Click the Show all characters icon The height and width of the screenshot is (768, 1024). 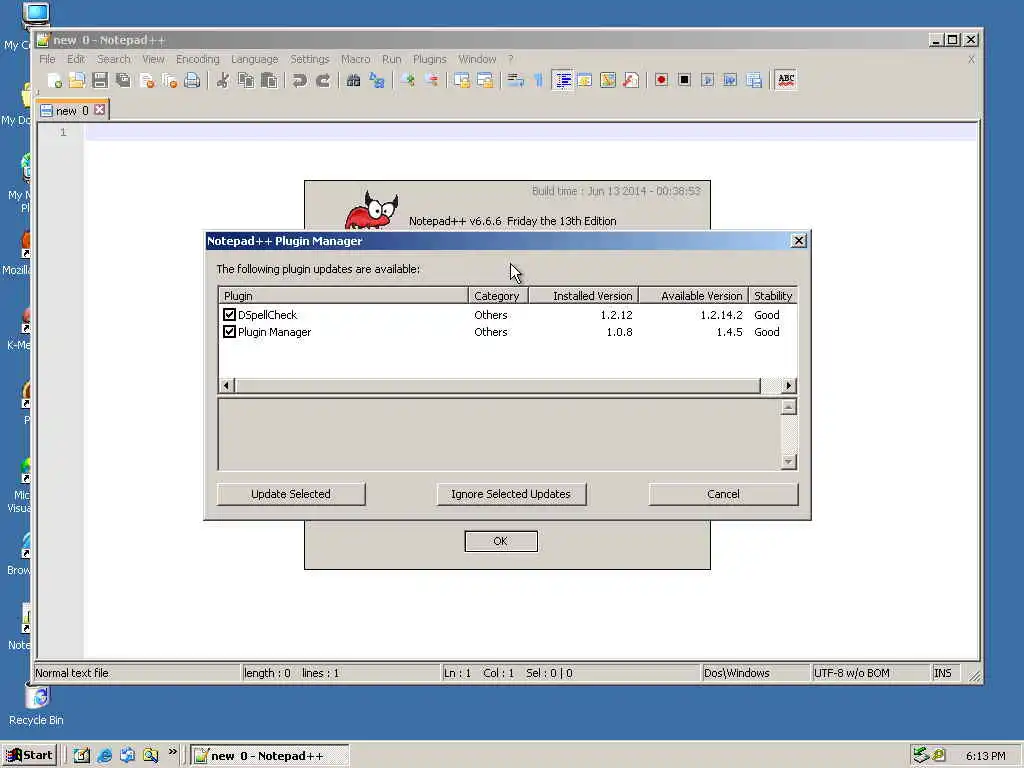(x=538, y=80)
